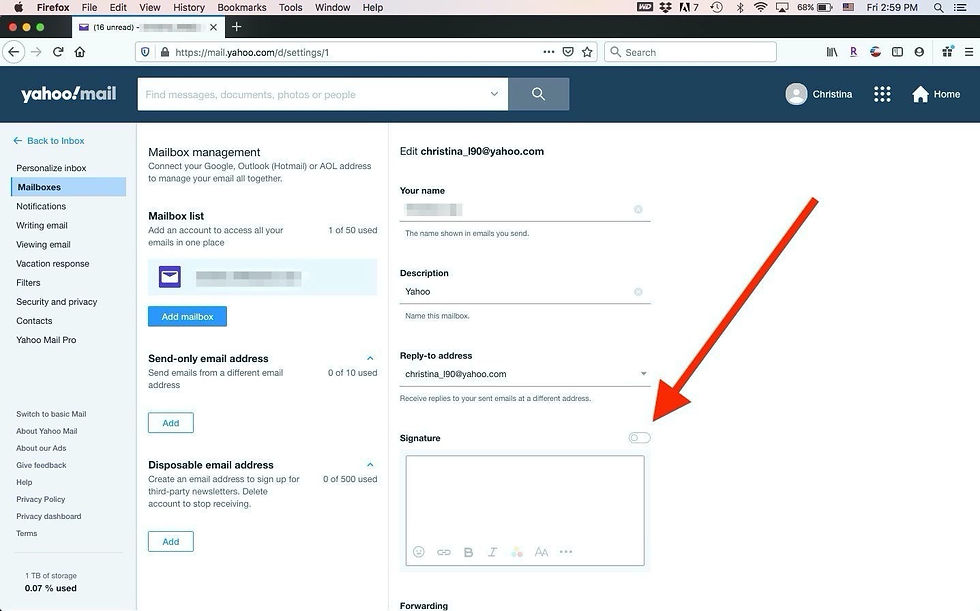Viewport: 980px width, 611px height.
Task: Open a new browser tab
Action: pos(236,27)
